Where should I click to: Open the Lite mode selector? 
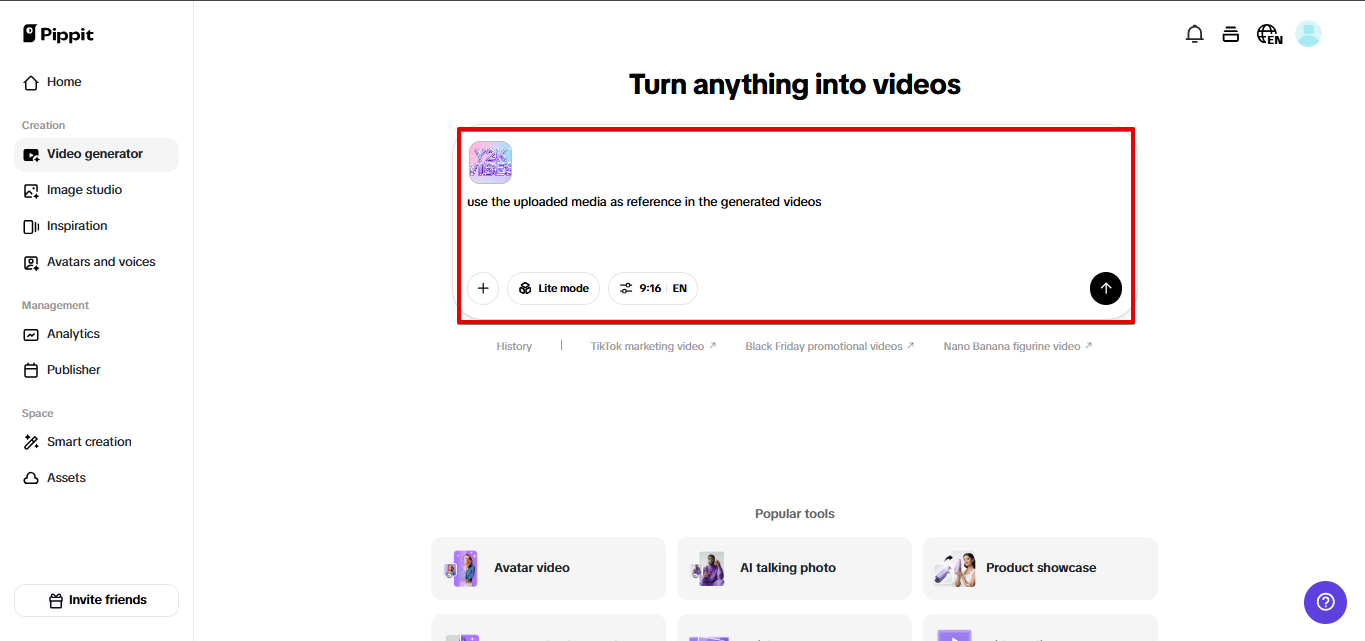point(553,288)
